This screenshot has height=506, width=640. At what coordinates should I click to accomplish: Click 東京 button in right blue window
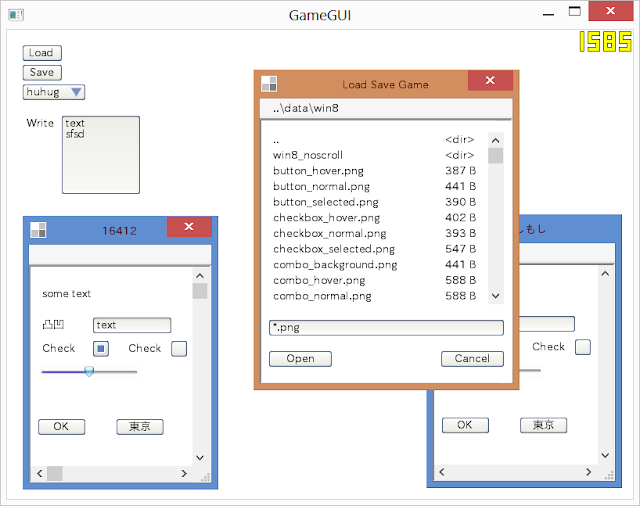tap(544, 425)
